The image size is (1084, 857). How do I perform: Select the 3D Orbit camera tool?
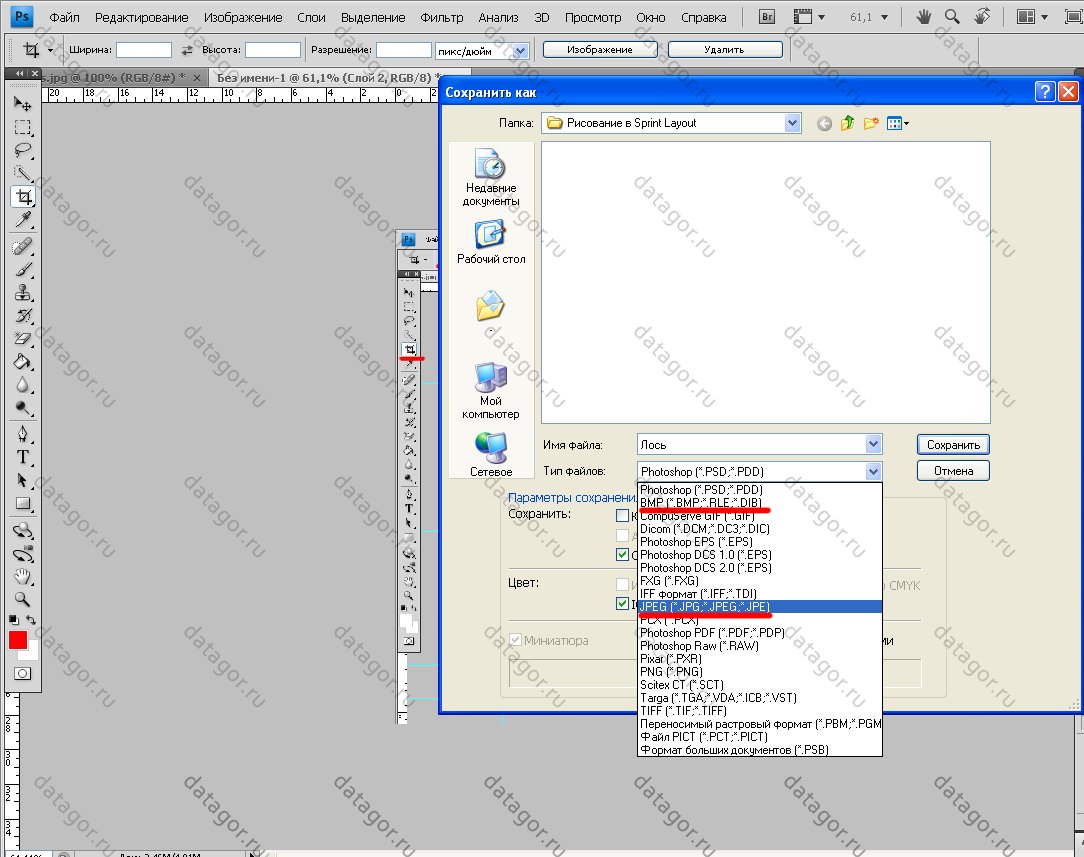coord(23,554)
